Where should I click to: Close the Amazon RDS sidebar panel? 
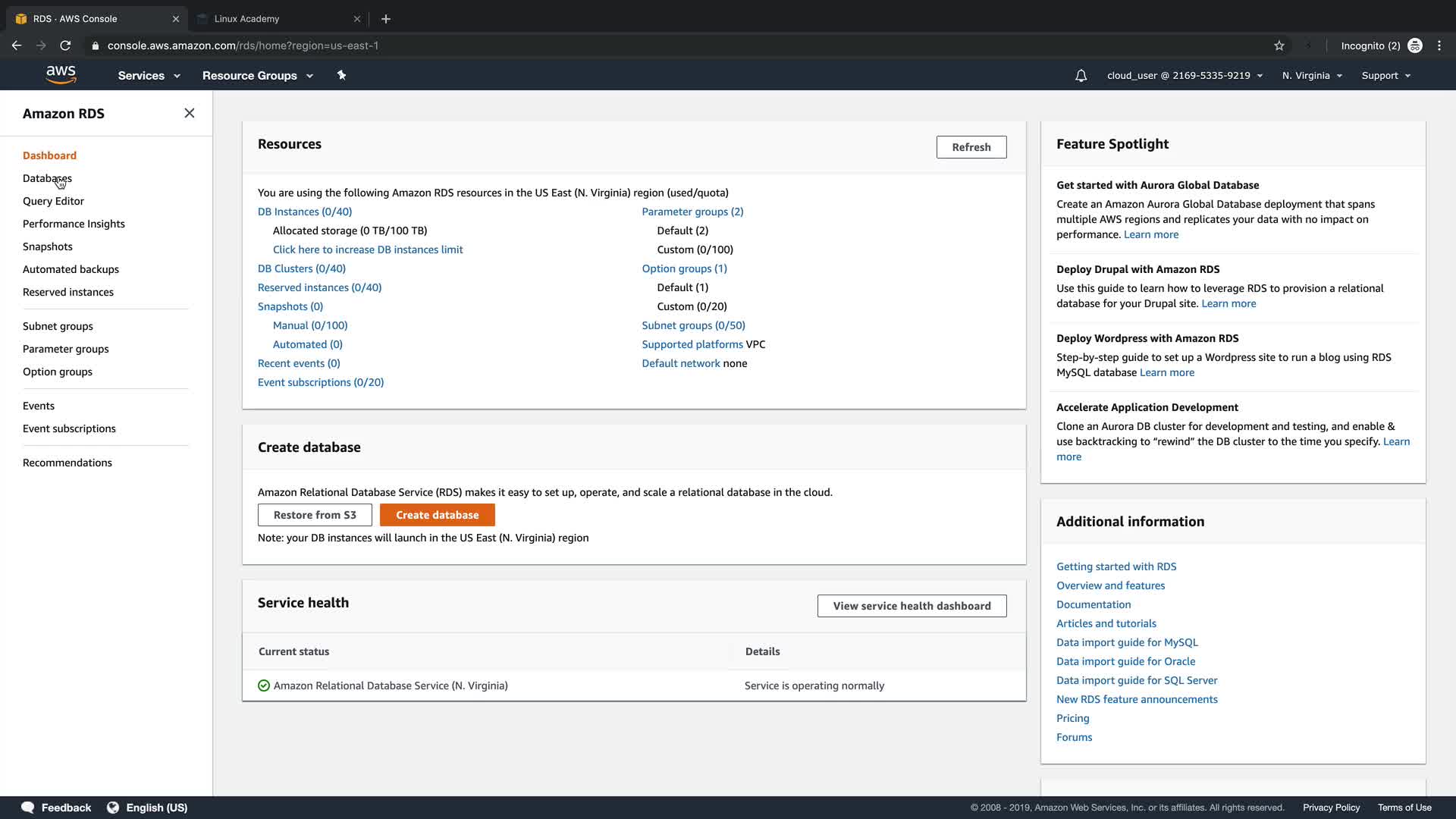coord(190,113)
